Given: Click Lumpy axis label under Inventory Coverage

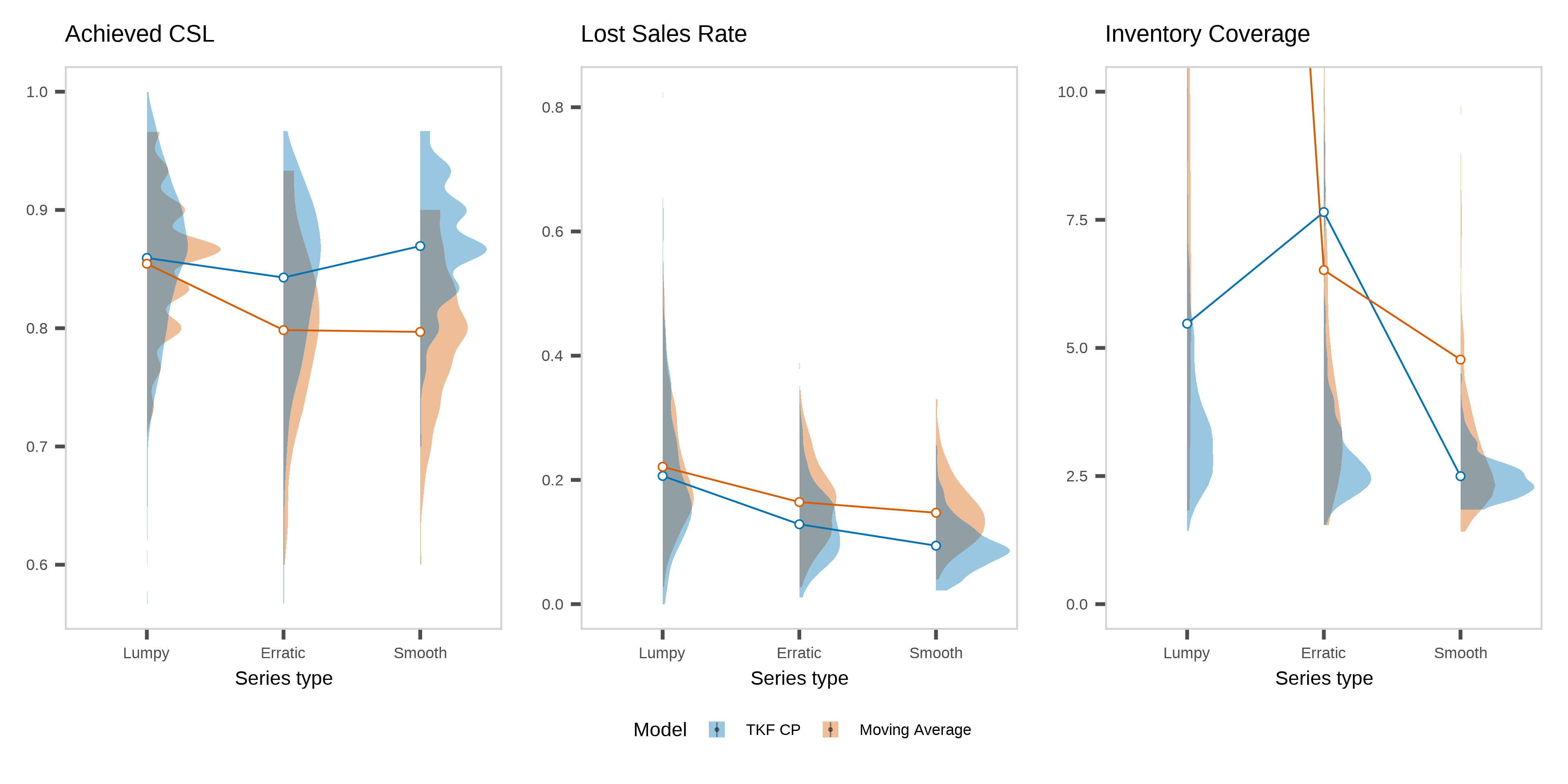Looking at the screenshot, I should point(1186,653).
